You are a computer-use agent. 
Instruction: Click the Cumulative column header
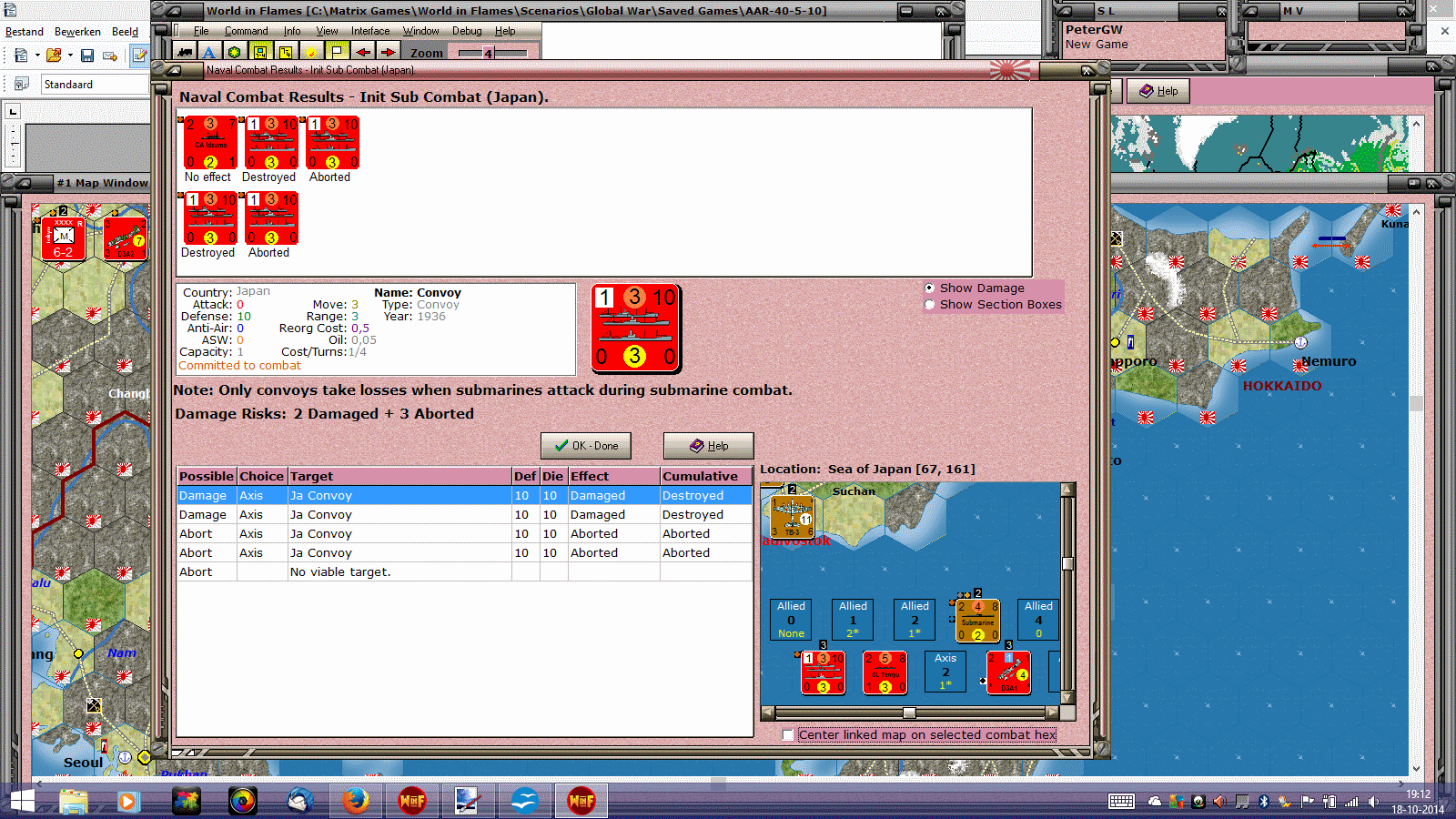tap(705, 476)
